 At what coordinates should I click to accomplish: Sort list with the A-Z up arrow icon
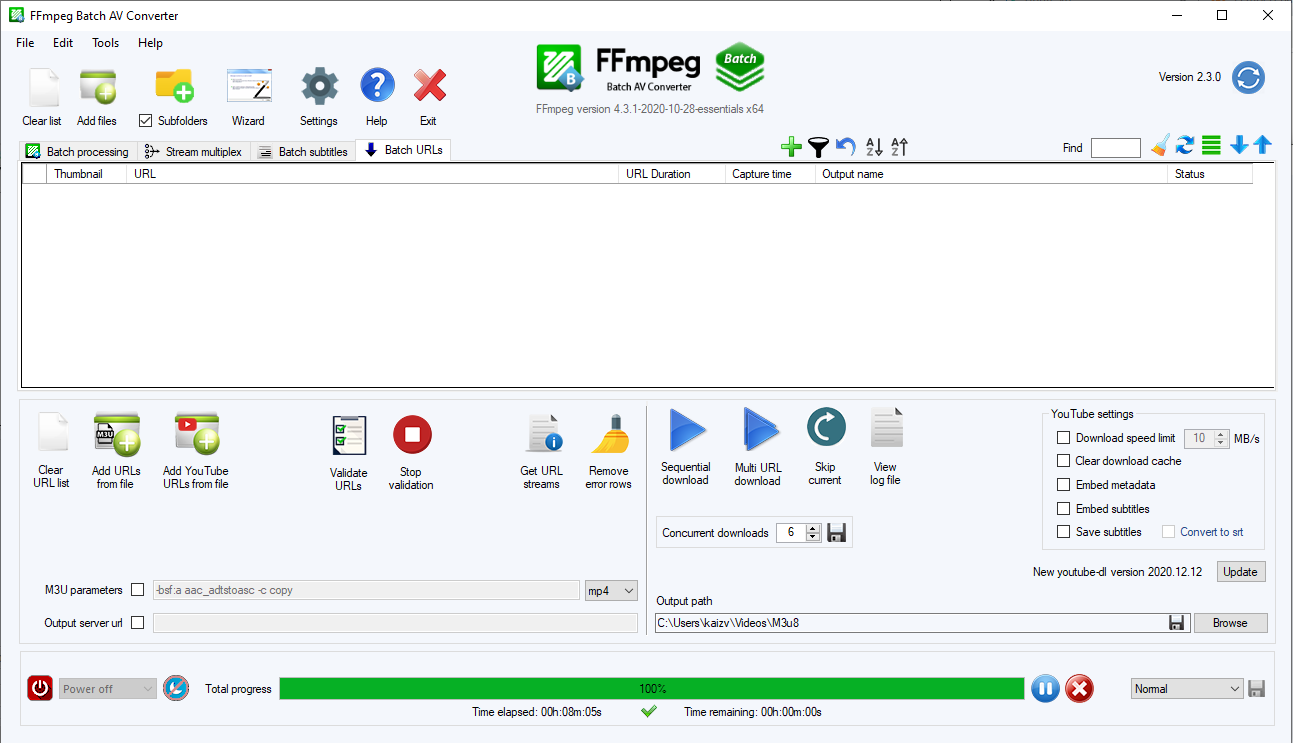pos(900,147)
